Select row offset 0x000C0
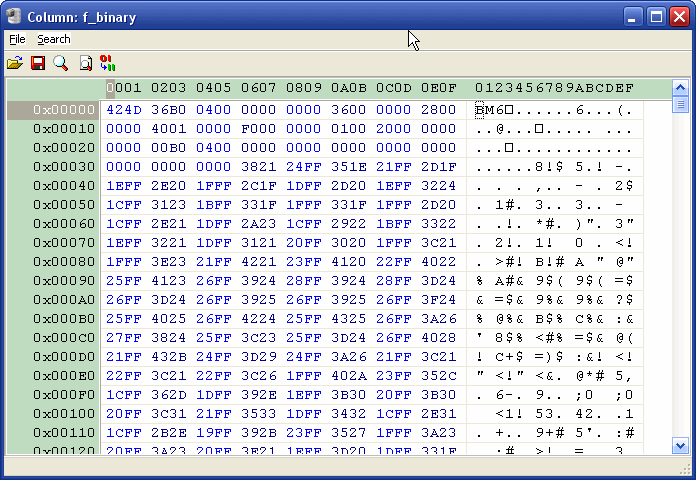Image resolution: width=696 pixels, height=480 pixels. pyautogui.click(x=64, y=338)
